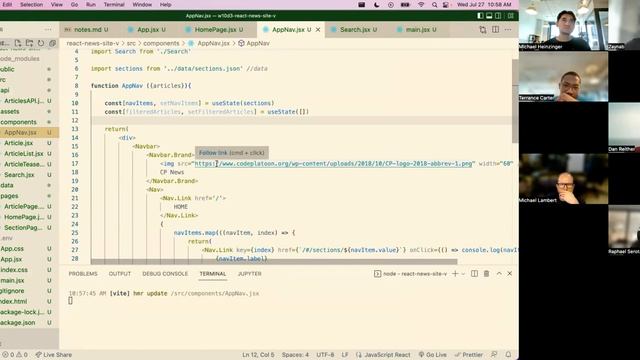Toggle panel layout icon in title bar
640x360 pixels.
point(489,16)
